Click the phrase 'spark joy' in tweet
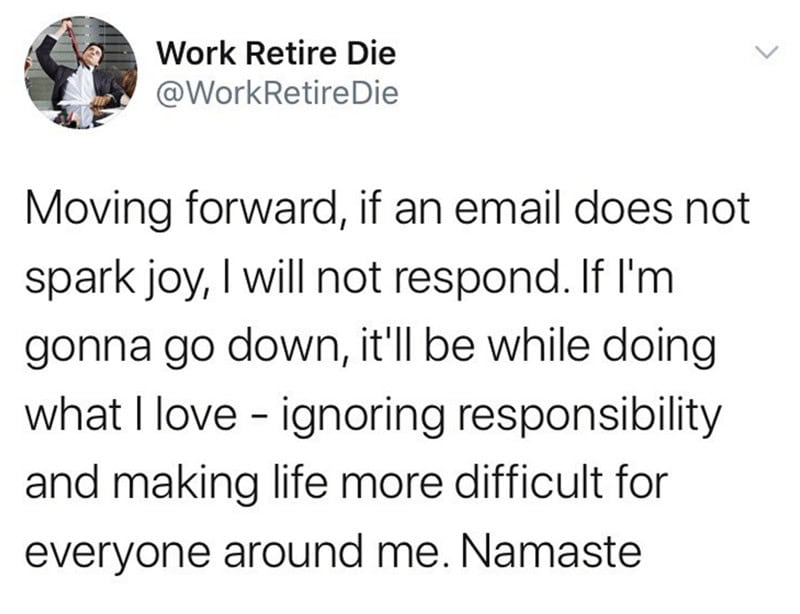Viewport: 800px width, 614px height. [x=112, y=279]
